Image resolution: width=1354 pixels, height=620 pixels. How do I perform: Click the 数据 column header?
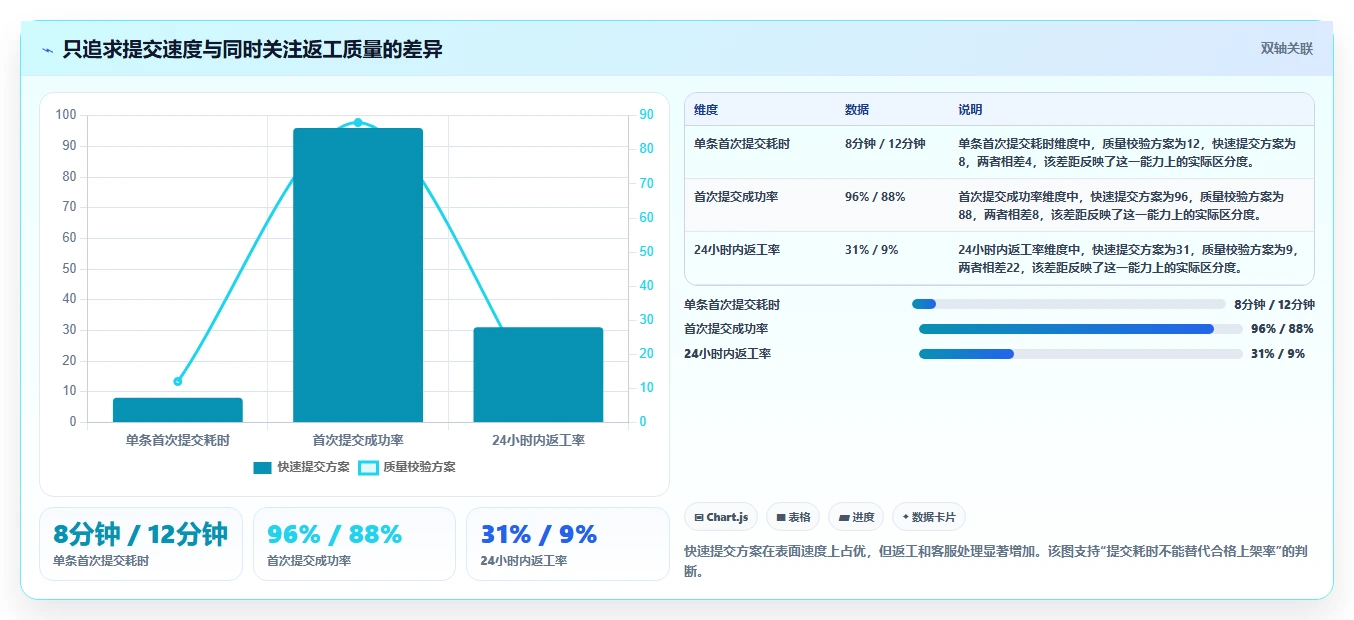pos(857,110)
